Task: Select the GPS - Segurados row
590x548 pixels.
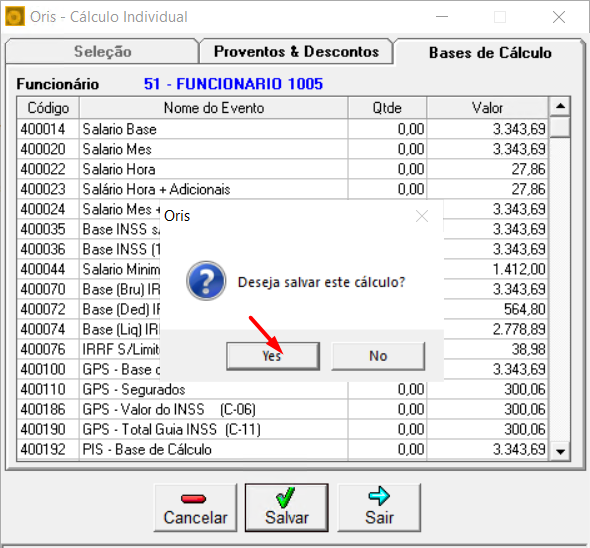Action: click(282, 389)
